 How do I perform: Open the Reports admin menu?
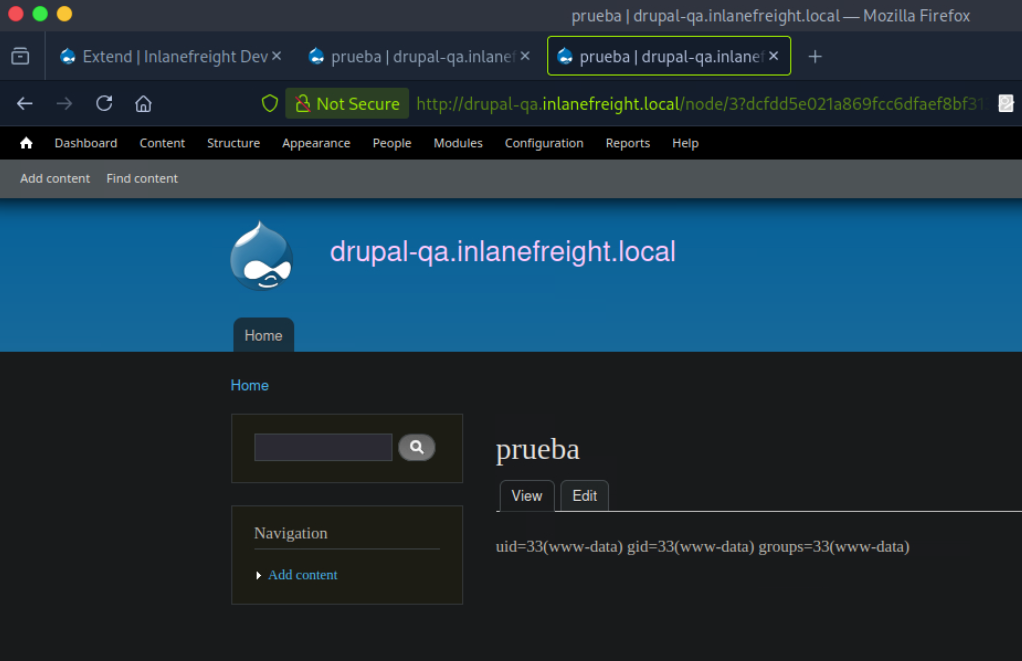pos(627,143)
